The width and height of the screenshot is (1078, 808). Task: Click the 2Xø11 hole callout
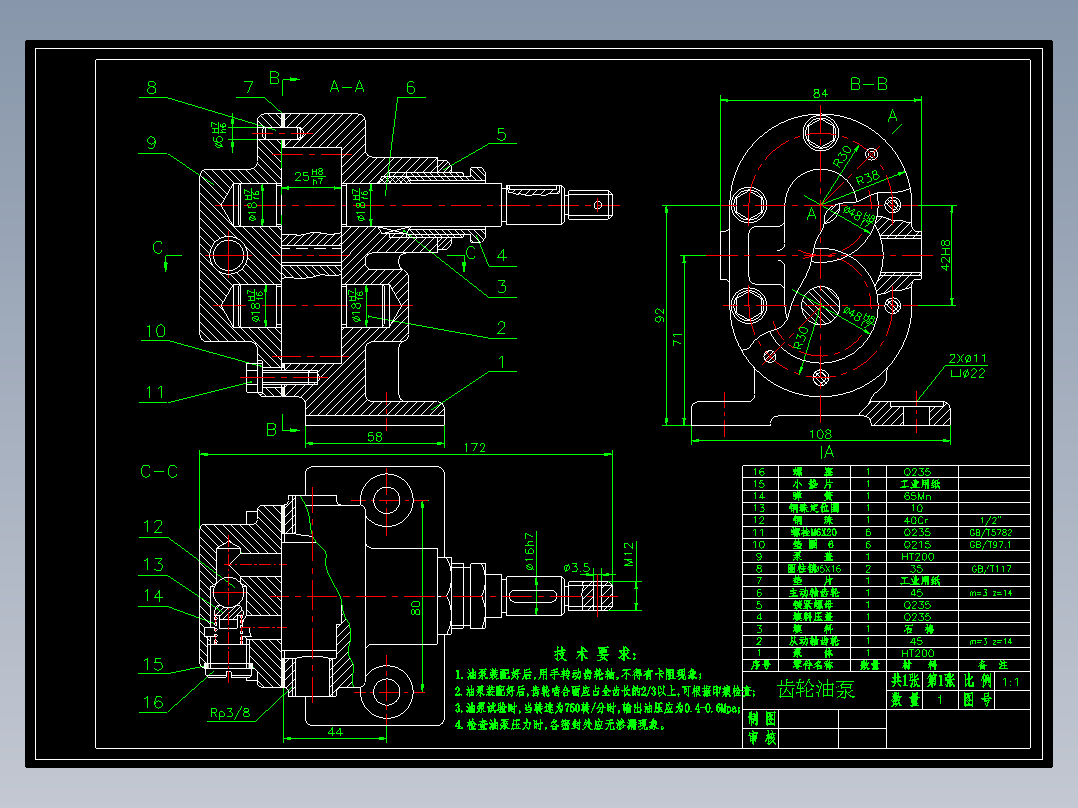coord(967,358)
